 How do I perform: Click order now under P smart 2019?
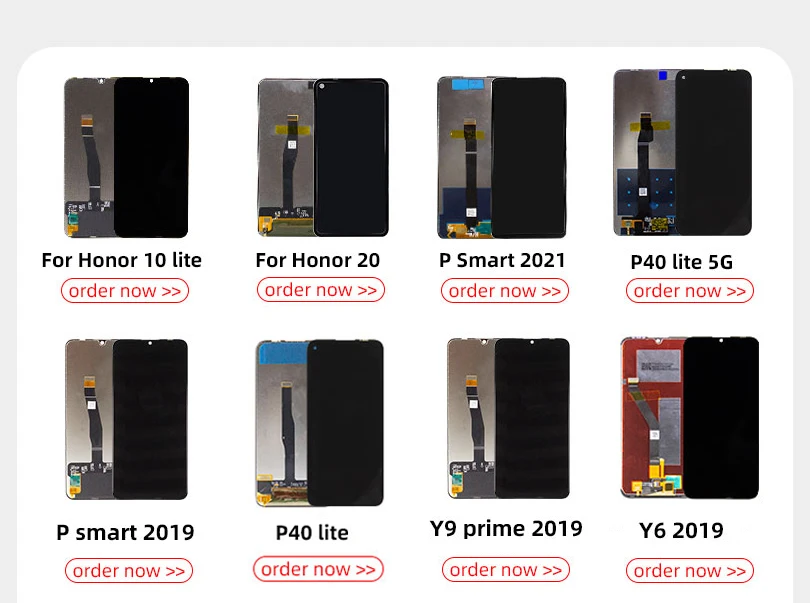pos(129,571)
